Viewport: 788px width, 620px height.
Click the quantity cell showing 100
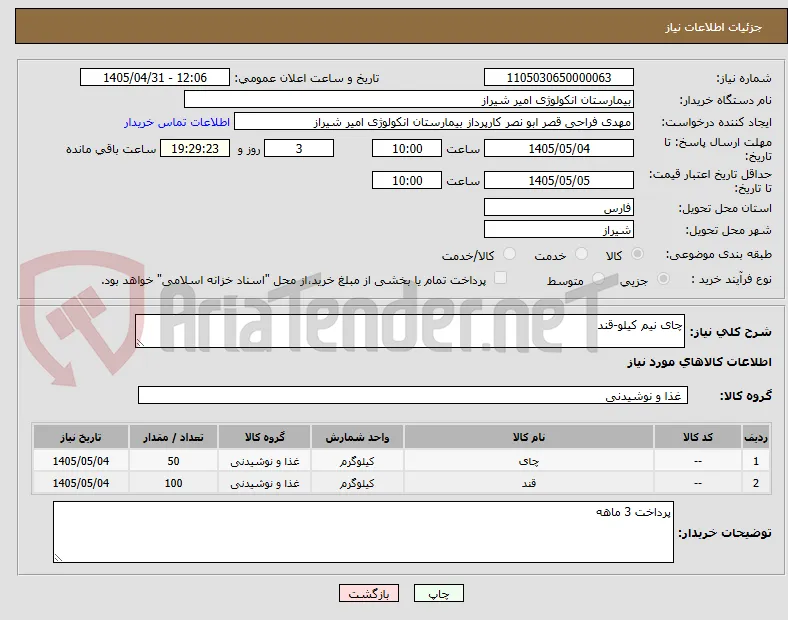pos(173,483)
